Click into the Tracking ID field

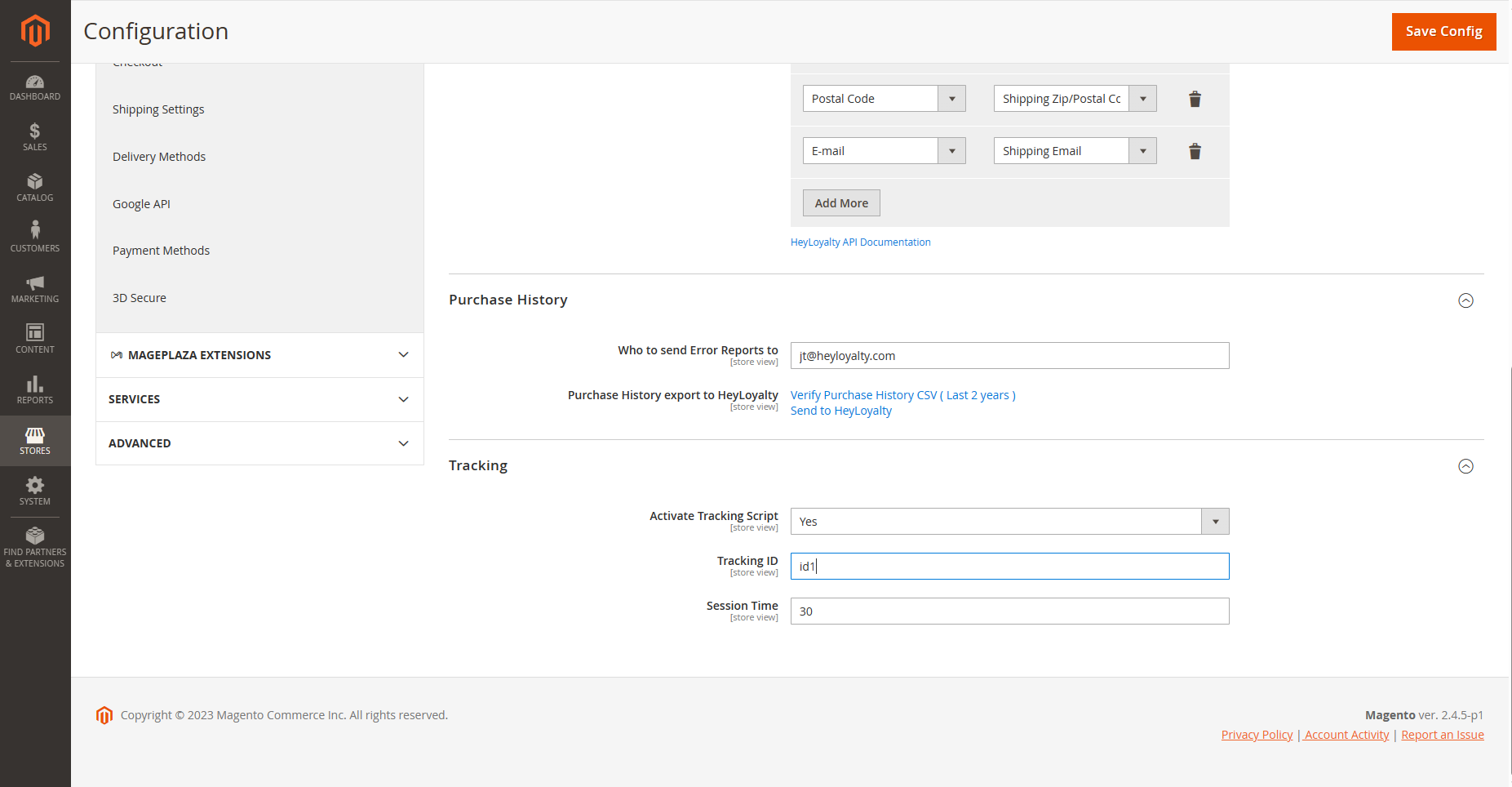click(x=1009, y=567)
